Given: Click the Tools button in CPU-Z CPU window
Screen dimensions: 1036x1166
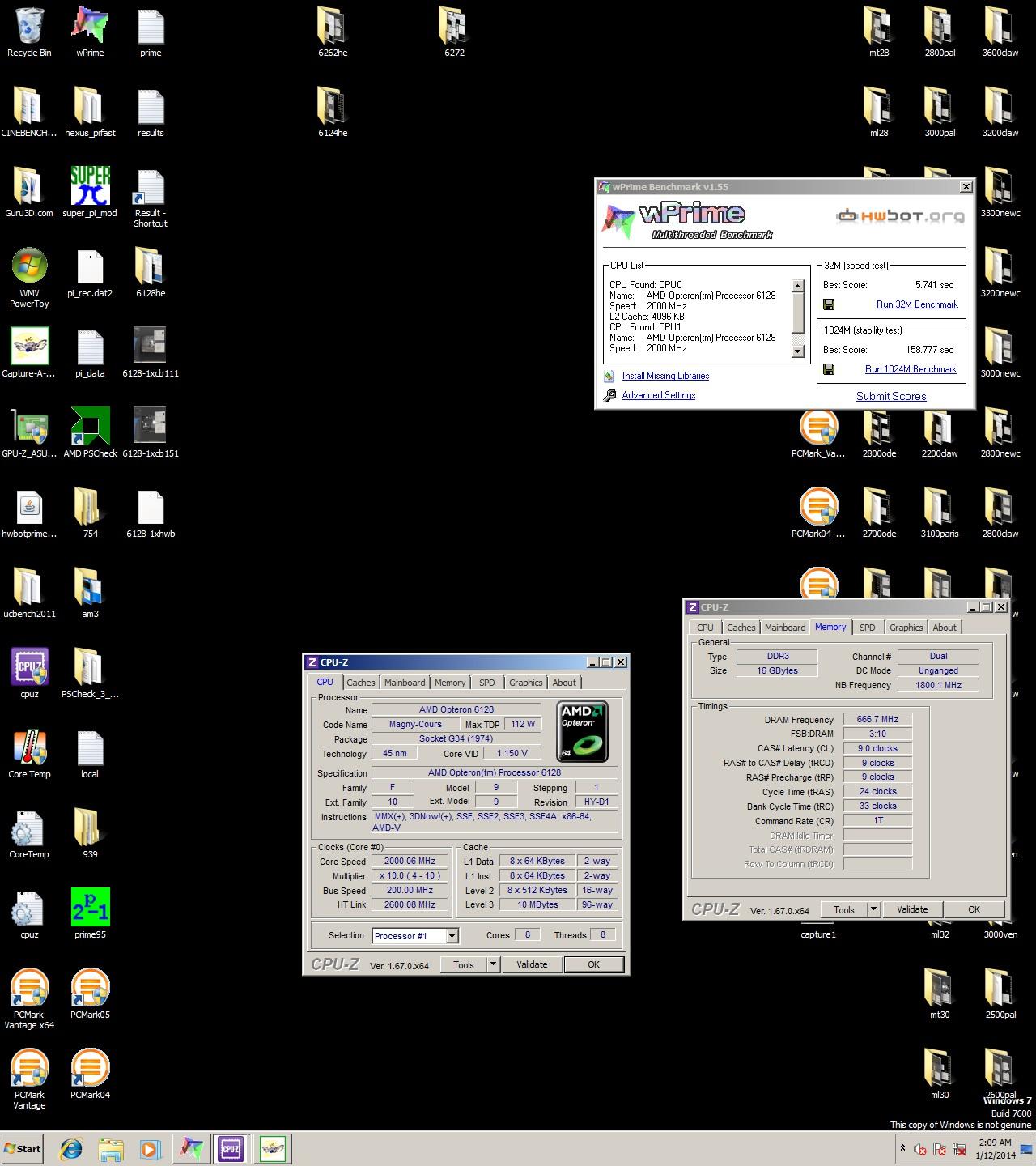Looking at the screenshot, I should [464, 964].
